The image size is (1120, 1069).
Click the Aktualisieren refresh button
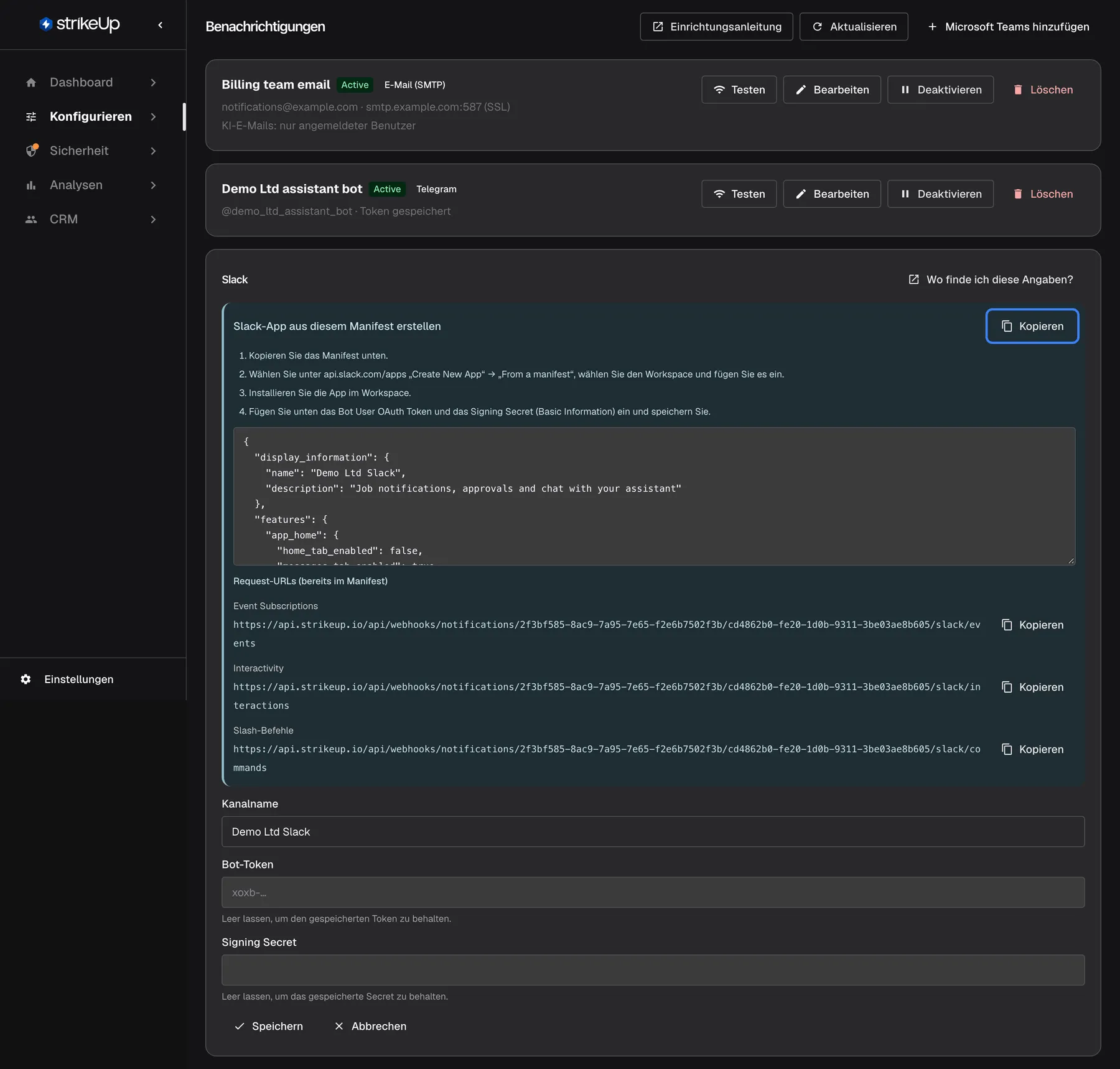click(854, 27)
